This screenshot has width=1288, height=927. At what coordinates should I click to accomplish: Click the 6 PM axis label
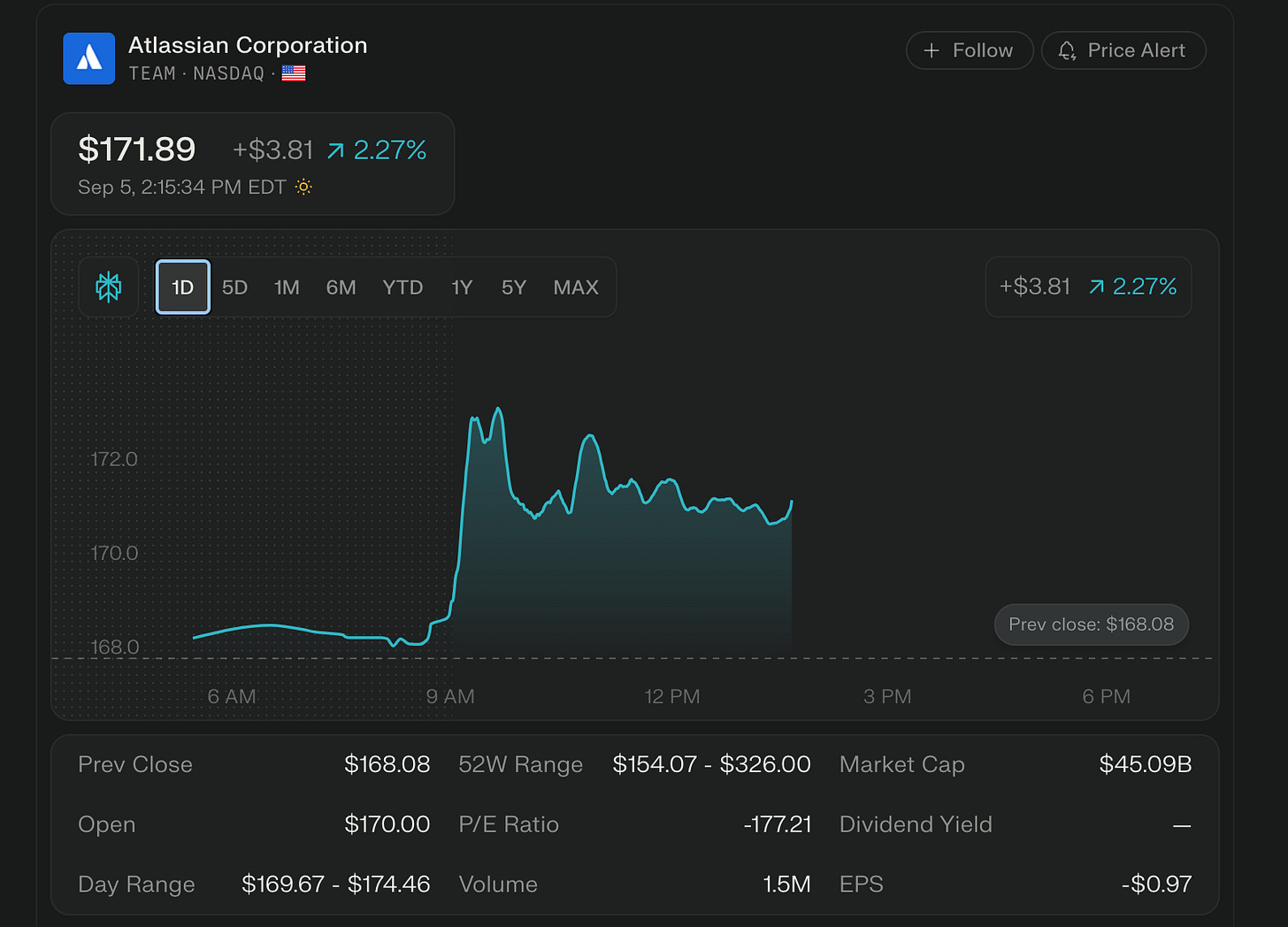point(1107,697)
